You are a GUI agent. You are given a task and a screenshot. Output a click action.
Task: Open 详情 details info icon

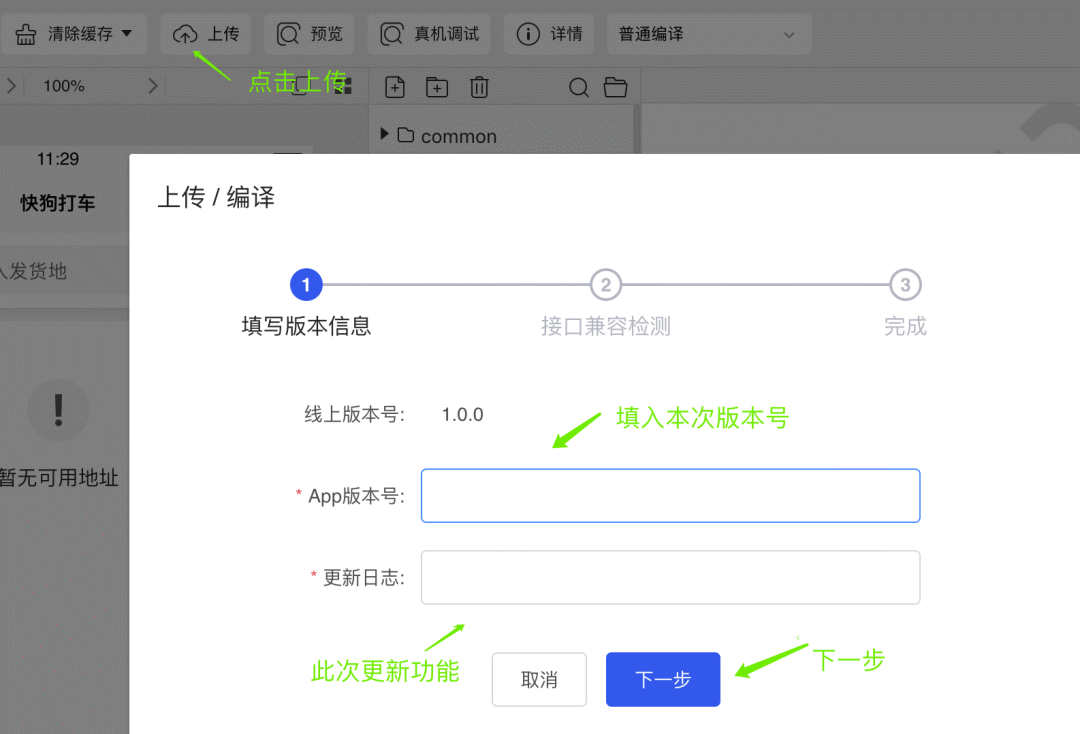click(x=528, y=34)
